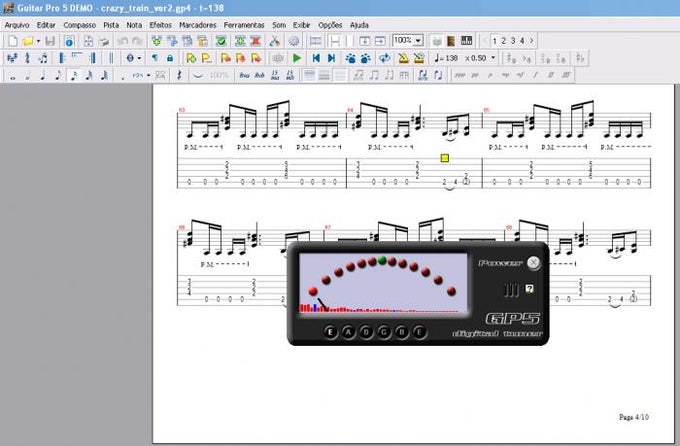This screenshot has height=446, width=680.
Task: Select B string button on the tuner
Action: [x=402, y=332]
